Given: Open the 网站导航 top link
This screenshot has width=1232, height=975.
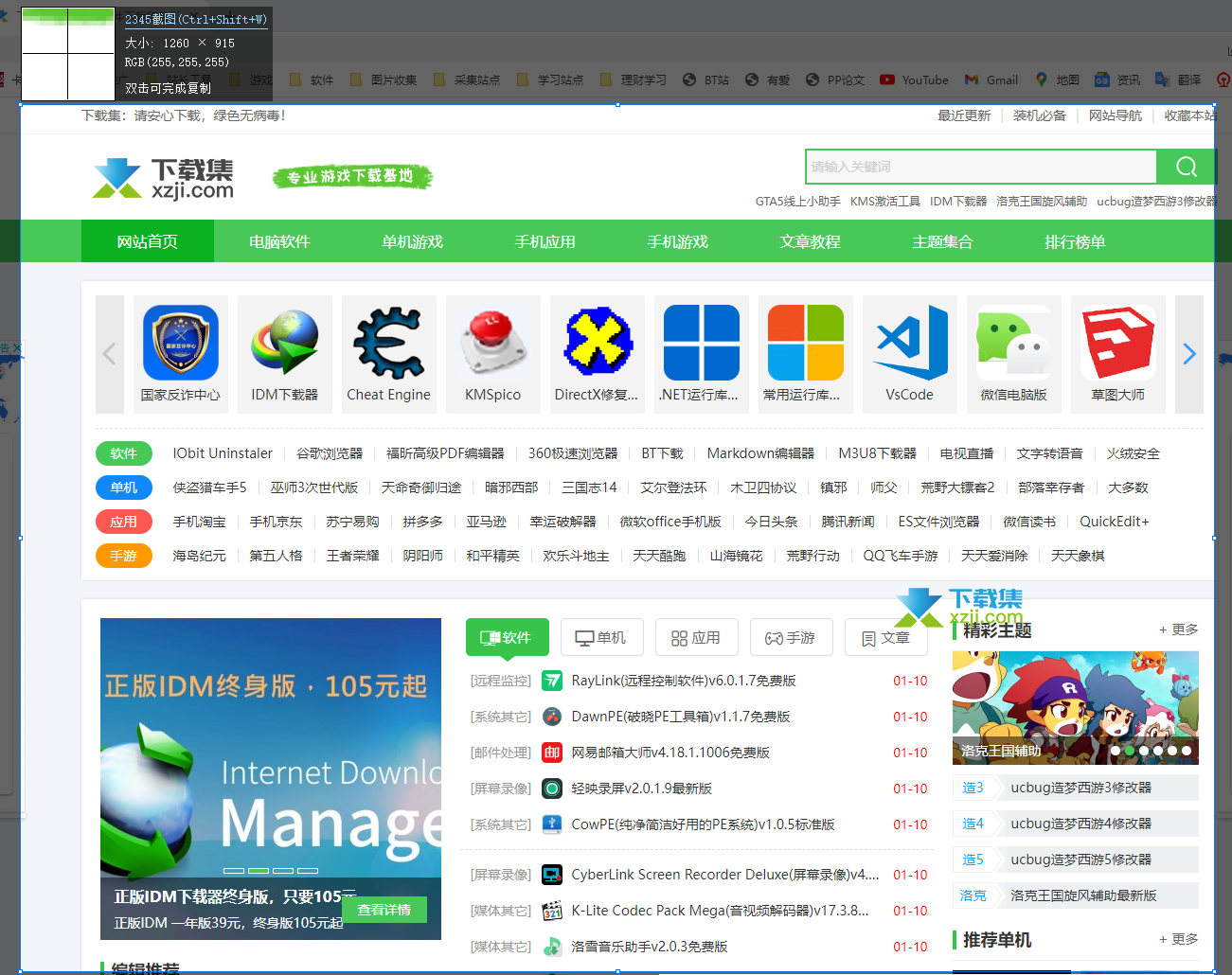Looking at the screenshot, I should pos(1116,115).
